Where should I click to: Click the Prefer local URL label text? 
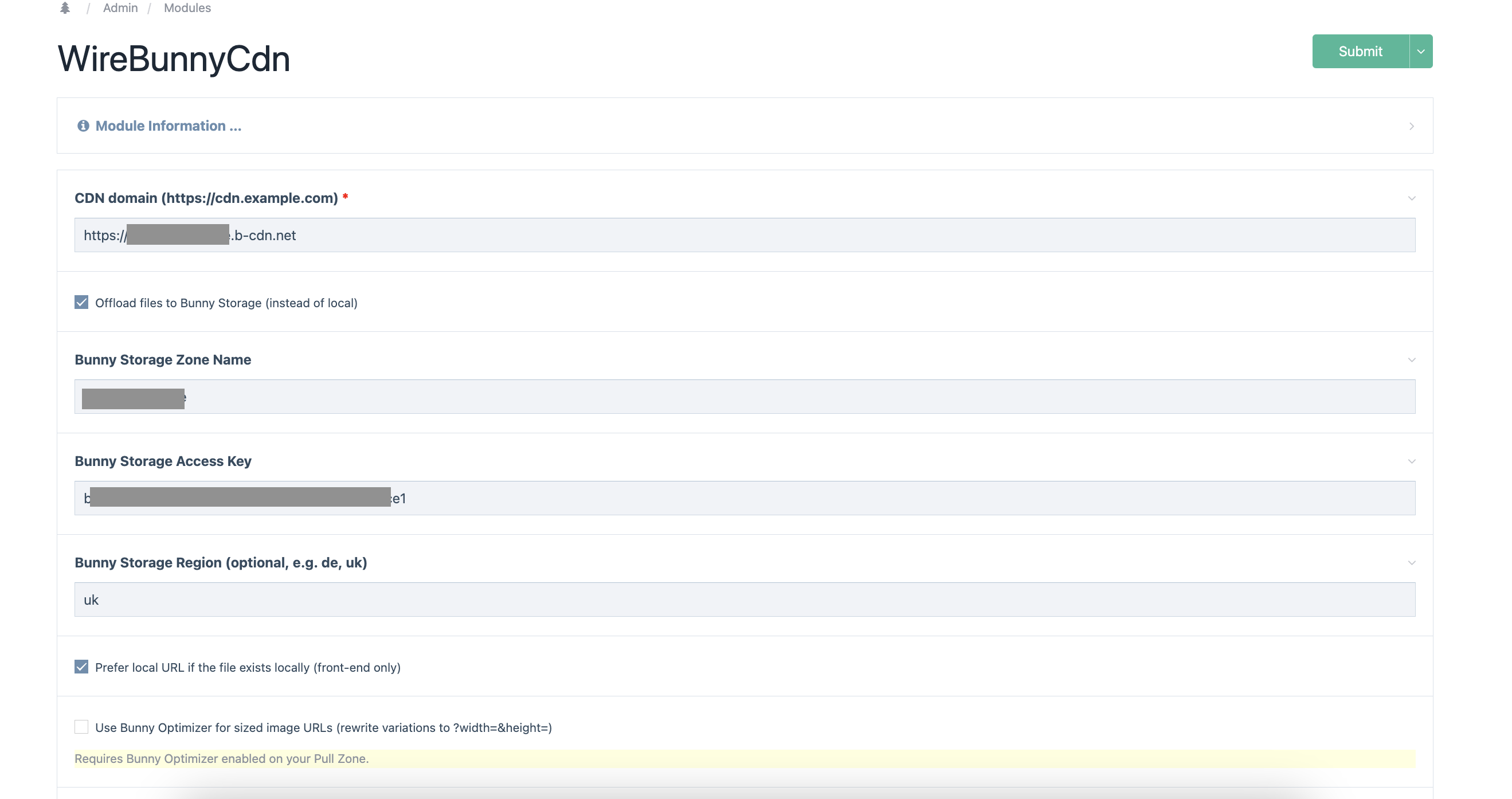click(248, 668)
